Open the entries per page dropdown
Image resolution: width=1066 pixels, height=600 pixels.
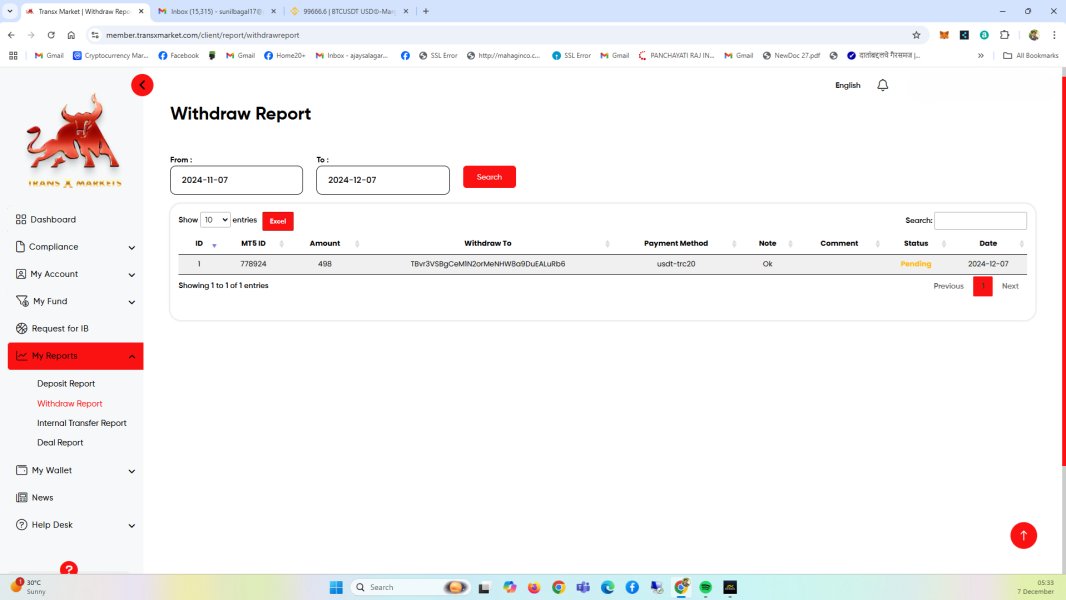point(215,220)
